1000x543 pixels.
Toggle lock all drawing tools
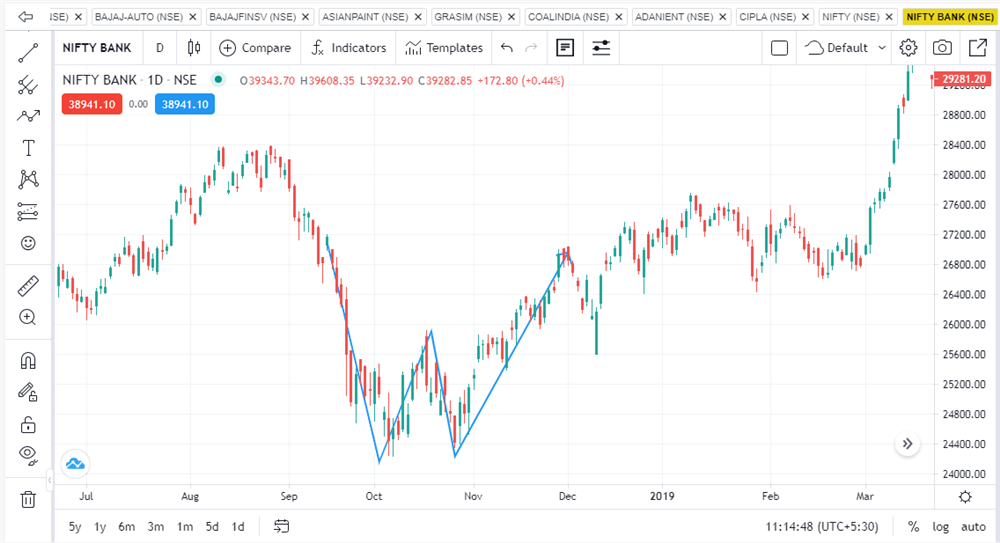point(28,424)
